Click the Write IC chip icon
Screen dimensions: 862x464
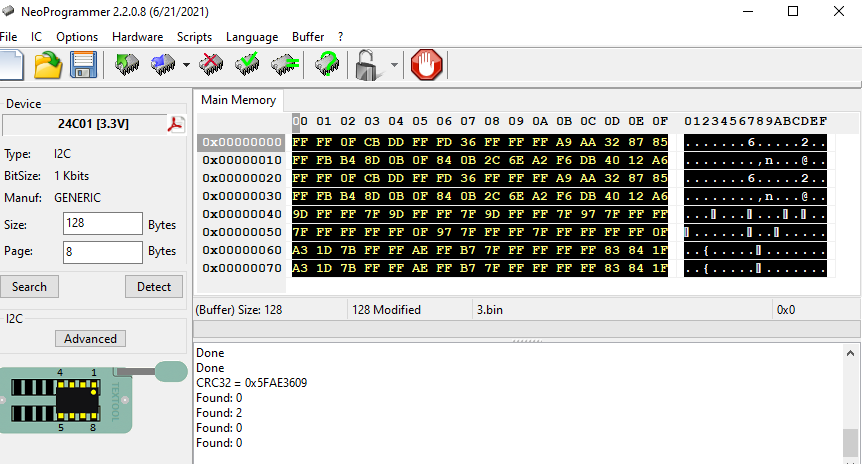[162, 66]
